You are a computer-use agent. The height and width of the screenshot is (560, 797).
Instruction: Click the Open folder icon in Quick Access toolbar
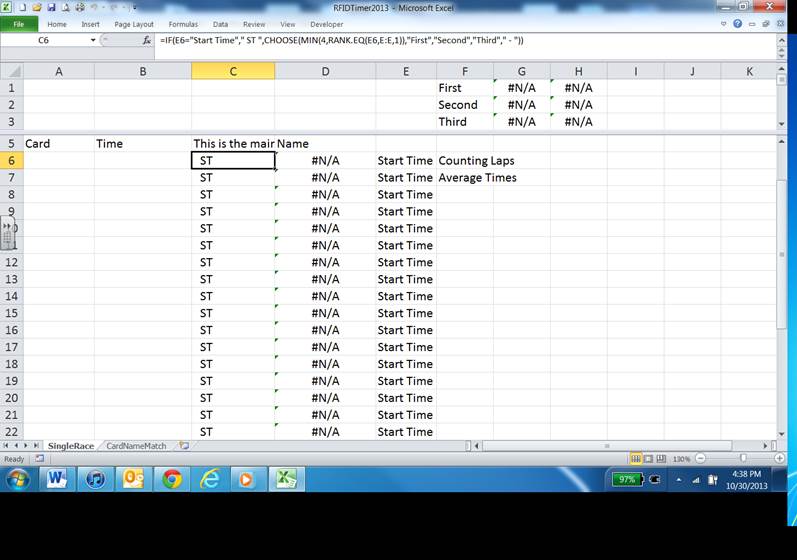pyautogui.click(x=37, y=8)
